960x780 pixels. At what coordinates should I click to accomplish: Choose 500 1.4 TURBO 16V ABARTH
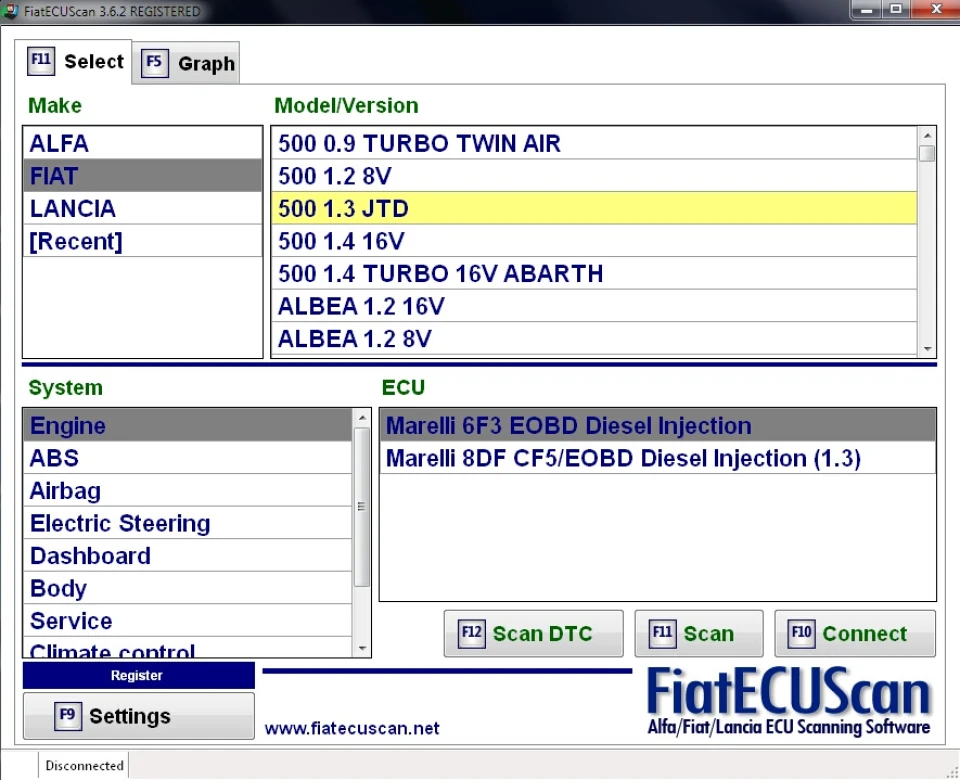click(594, 273)
